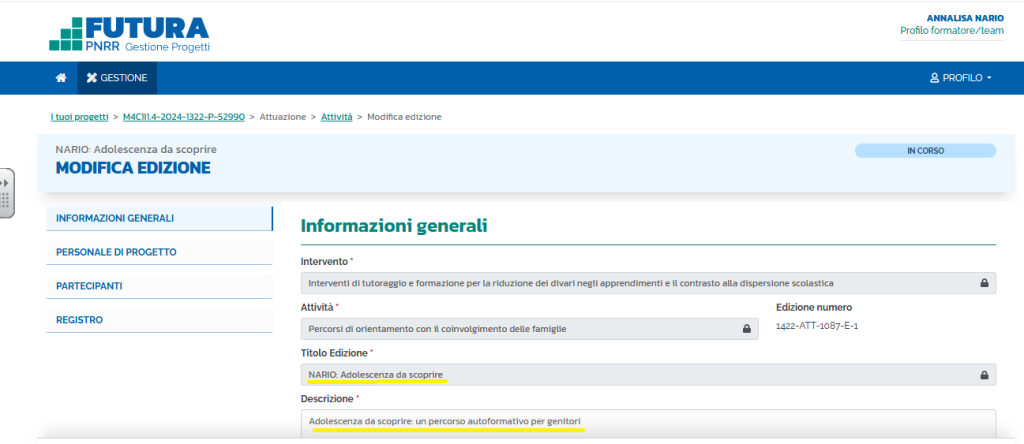The image size is (1024, 444).
Task: Open the Personale di Progetto section
Action: click(x=159, y=252)
